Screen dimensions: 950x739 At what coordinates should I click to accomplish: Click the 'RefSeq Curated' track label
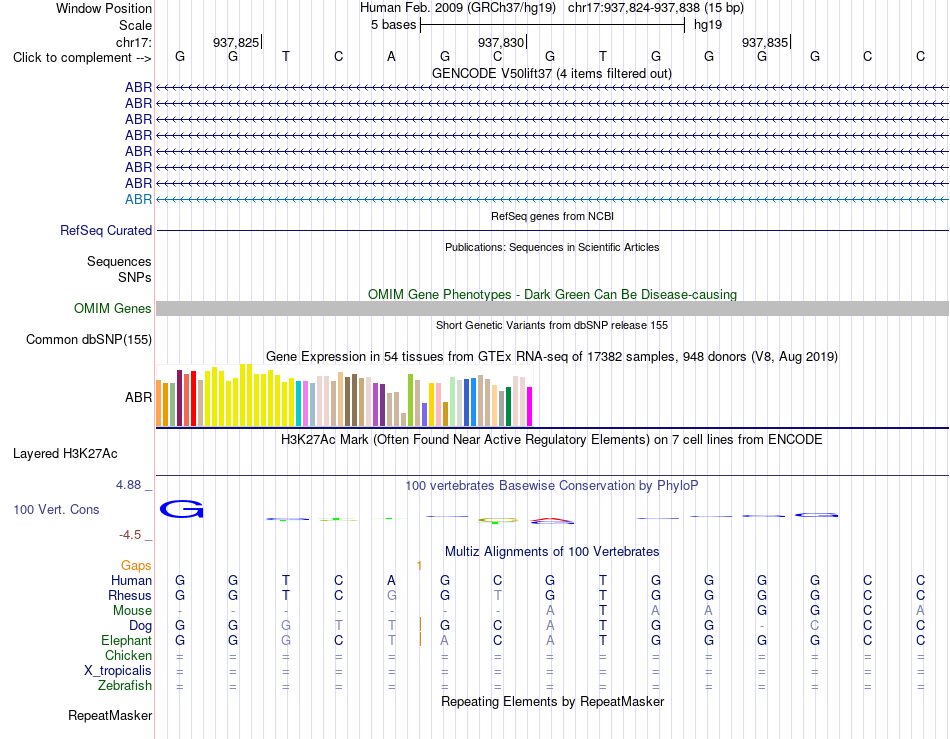(105, 230)
